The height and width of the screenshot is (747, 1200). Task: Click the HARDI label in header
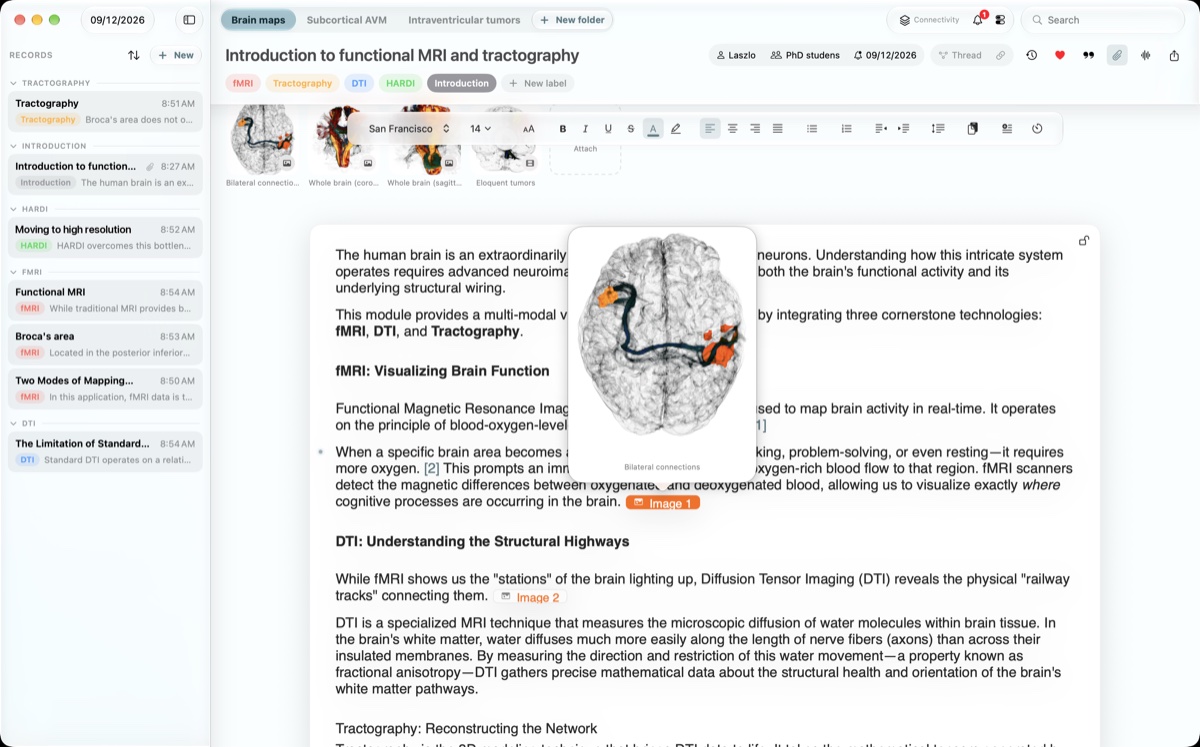click(x=400, y=83)
